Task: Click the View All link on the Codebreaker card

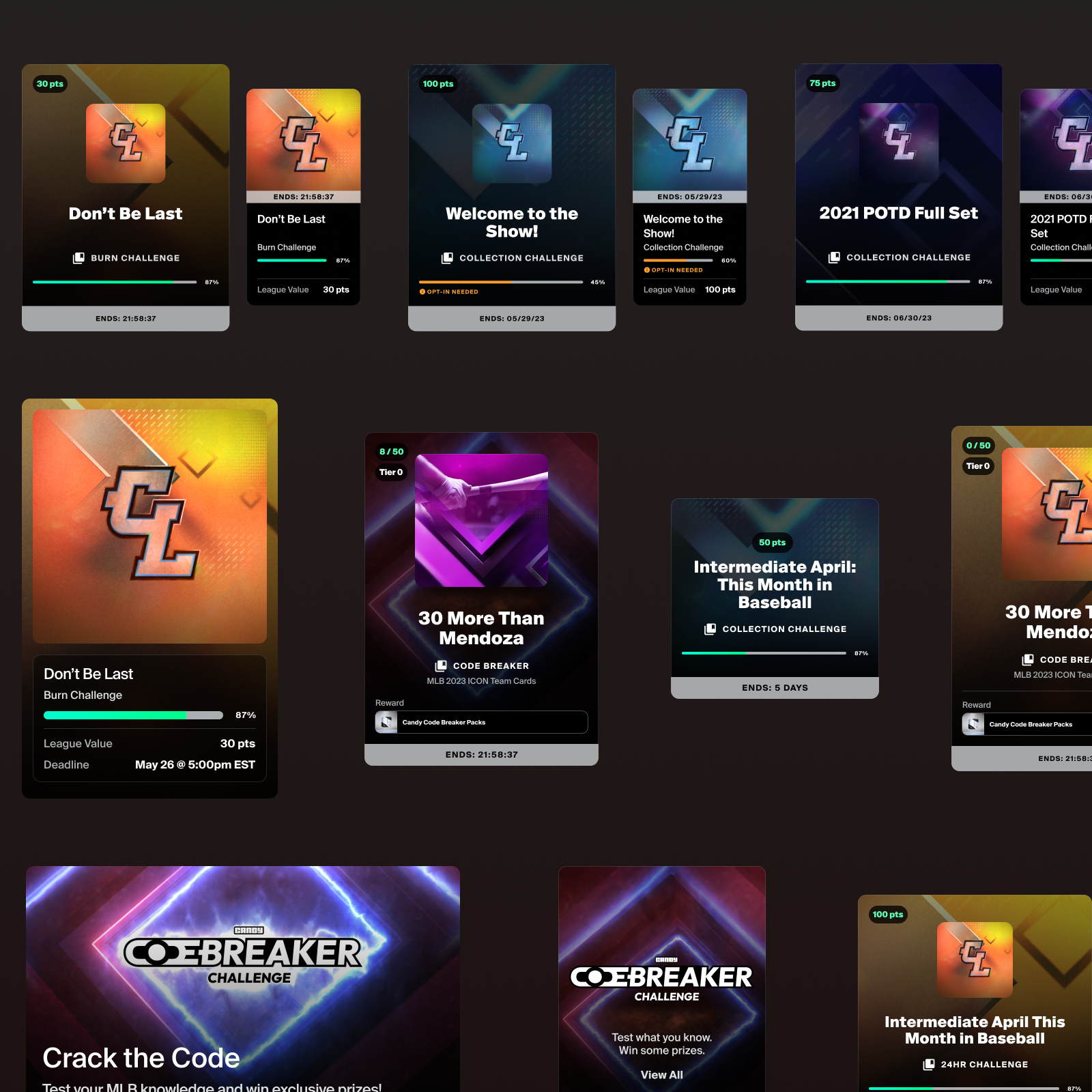Action: pos(661,1075)
